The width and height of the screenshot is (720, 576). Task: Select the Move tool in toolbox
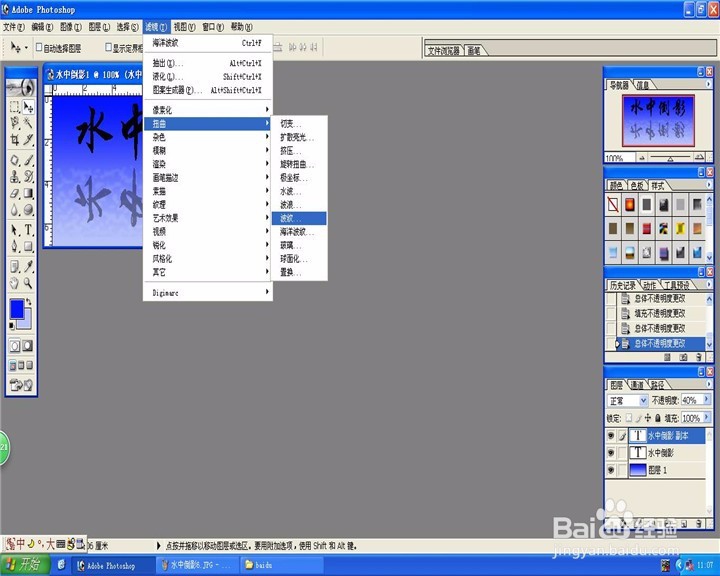[x=28, y=107]
